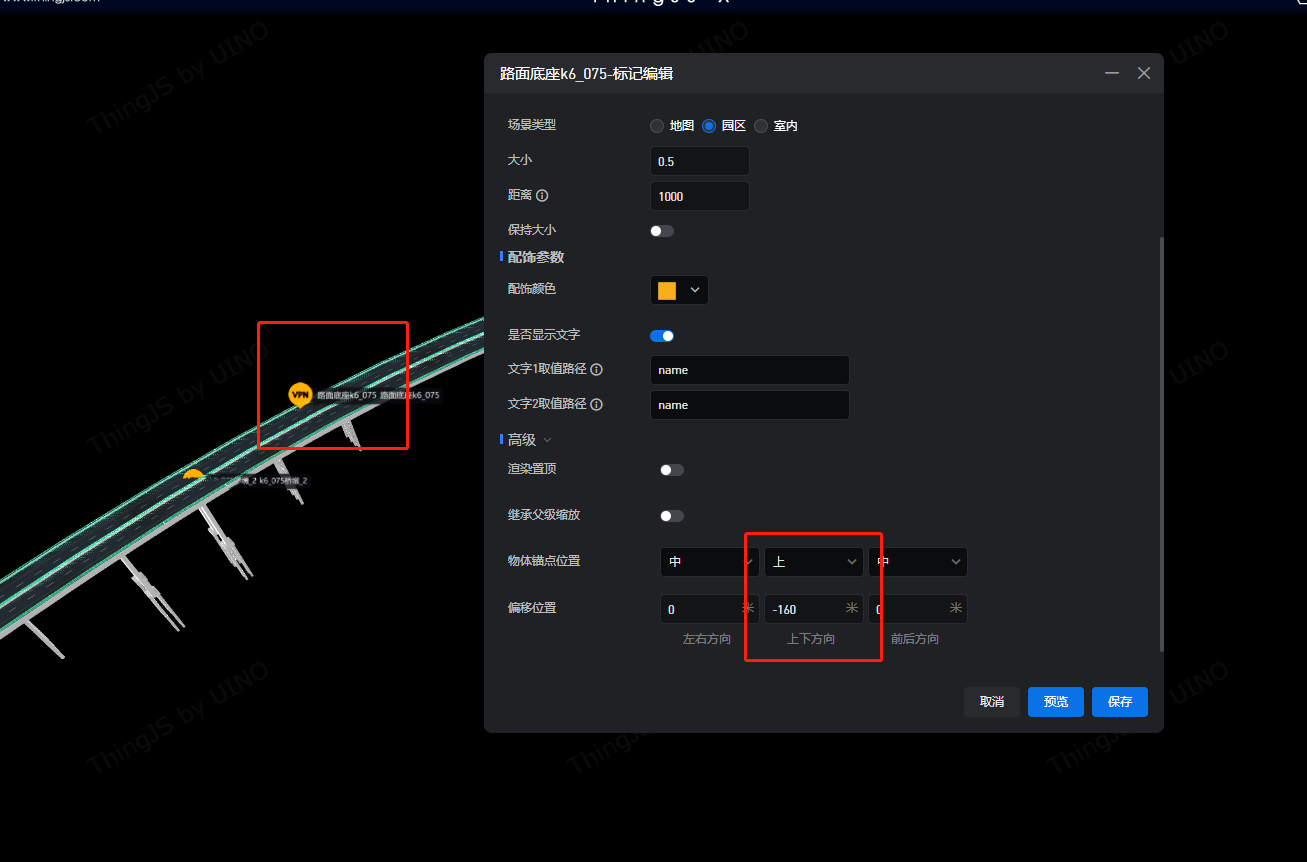Click the 文字2取值路径 name field
Screen dimensions: 1307x862
click(x=750, y=405)
